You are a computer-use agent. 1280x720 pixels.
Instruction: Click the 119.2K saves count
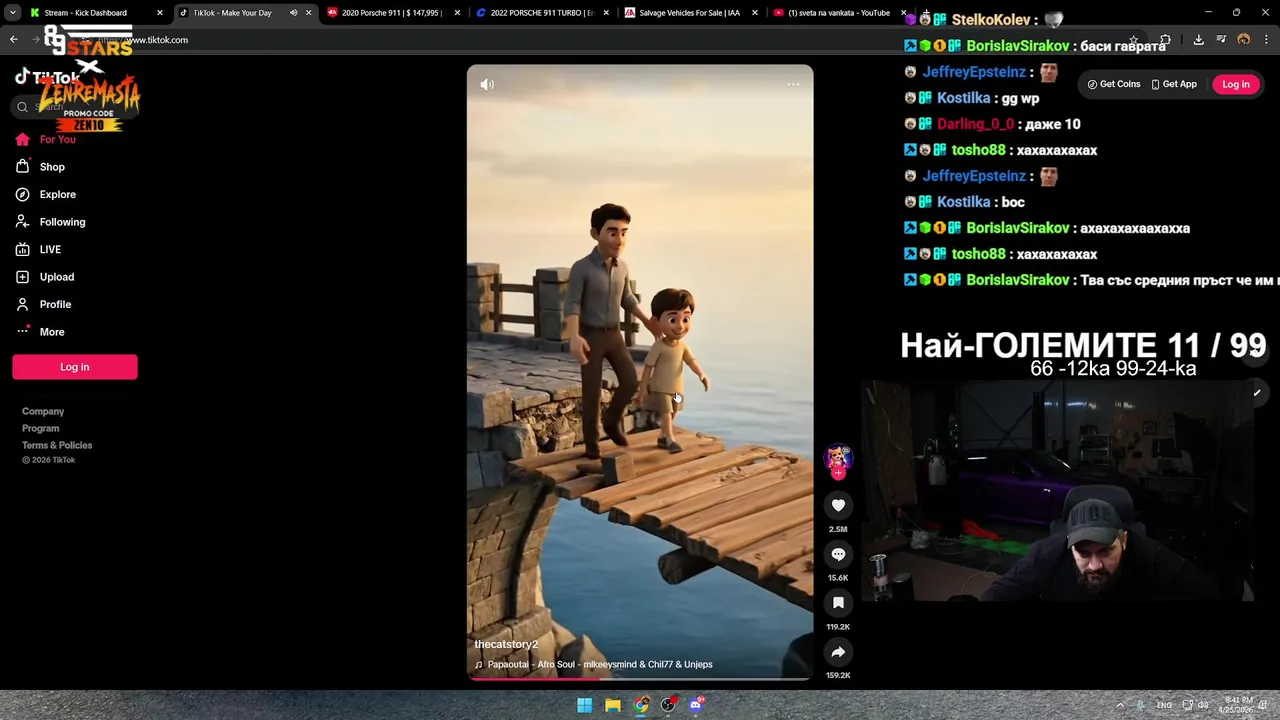(x=838, y=627)
